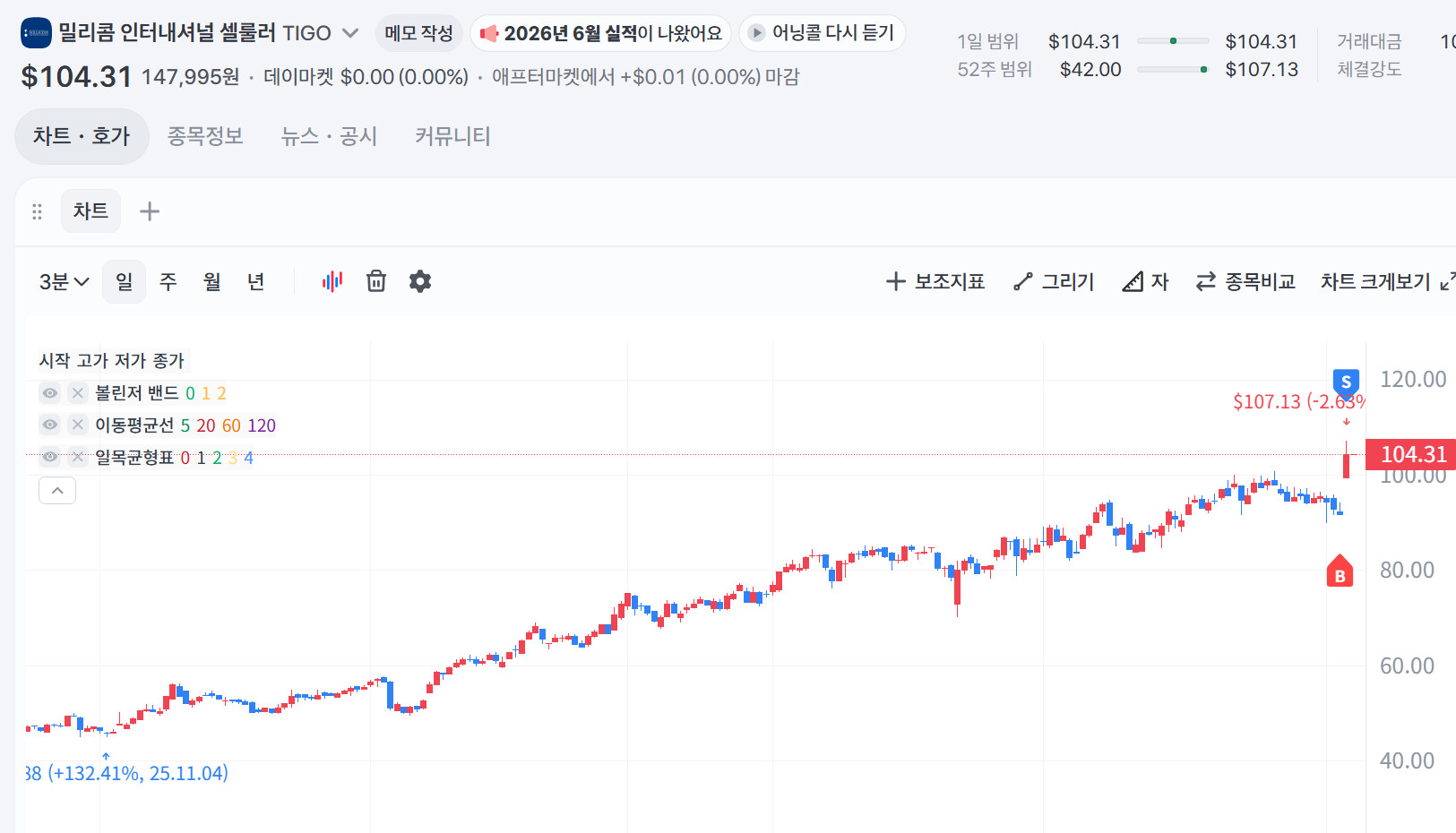Click the $107.13 (-2.63%) high annotation
The width and height of the screenshot is (1456, 833).
pos(1299,401)
